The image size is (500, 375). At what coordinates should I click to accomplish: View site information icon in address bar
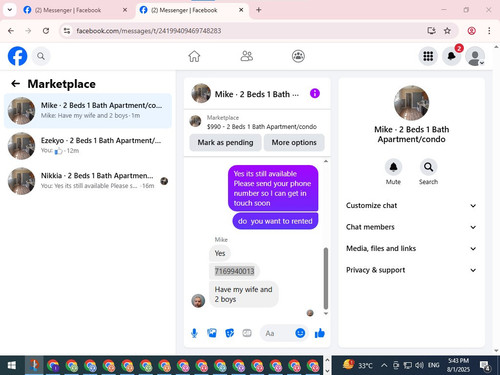click(67, 31)
